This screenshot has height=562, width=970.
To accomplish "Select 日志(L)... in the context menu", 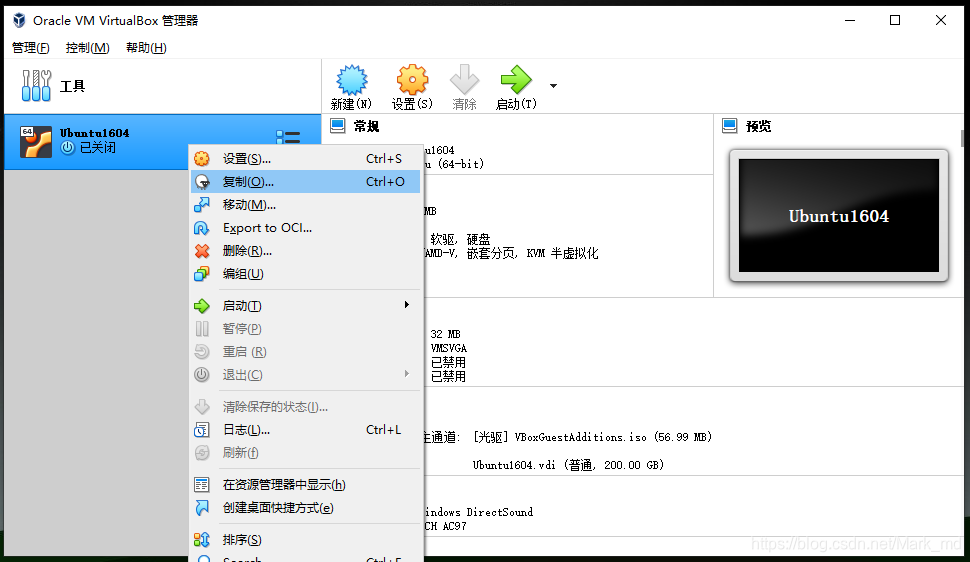I will tap(306, 430).
